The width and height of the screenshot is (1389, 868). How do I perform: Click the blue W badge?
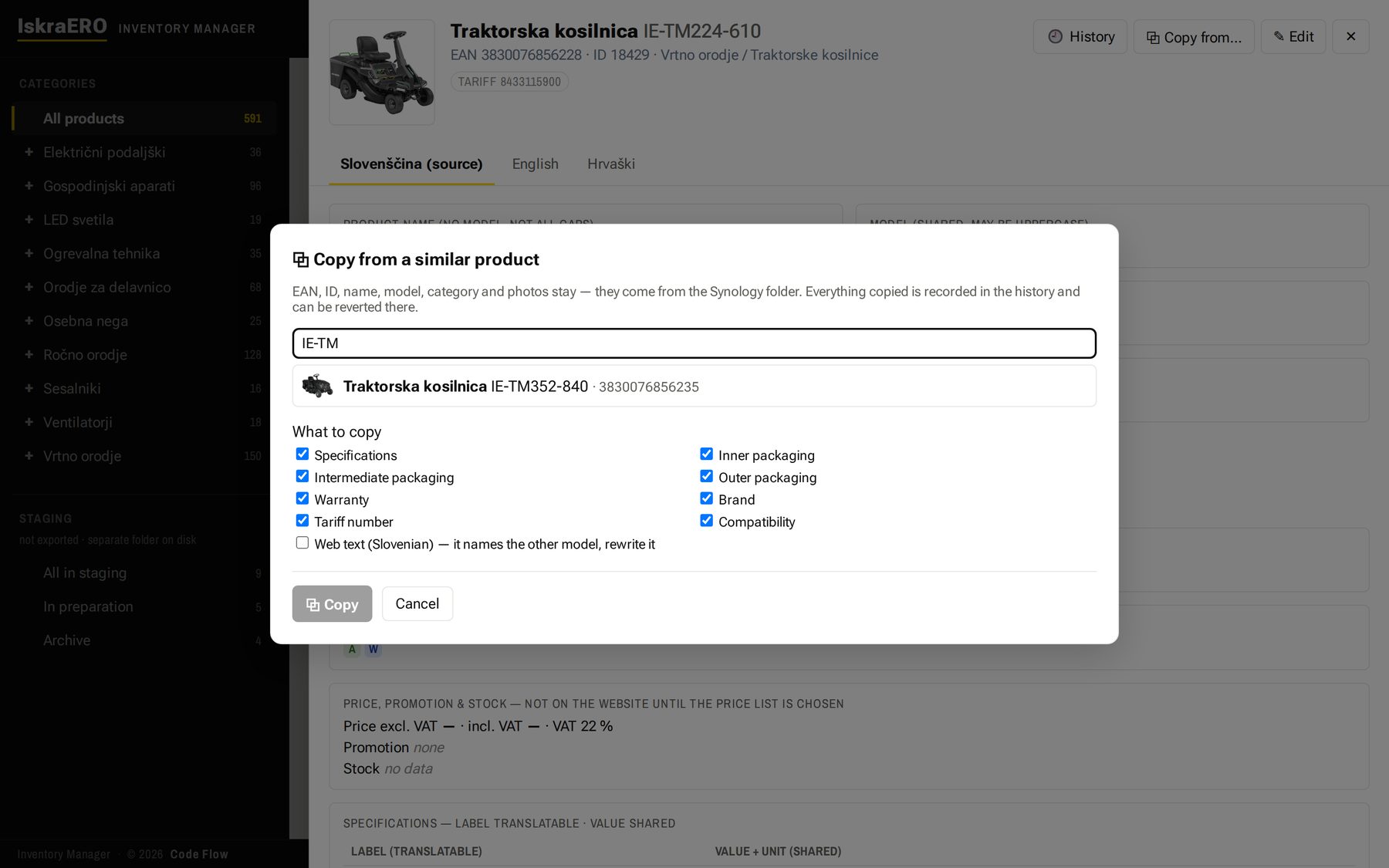tap(373, 649)
